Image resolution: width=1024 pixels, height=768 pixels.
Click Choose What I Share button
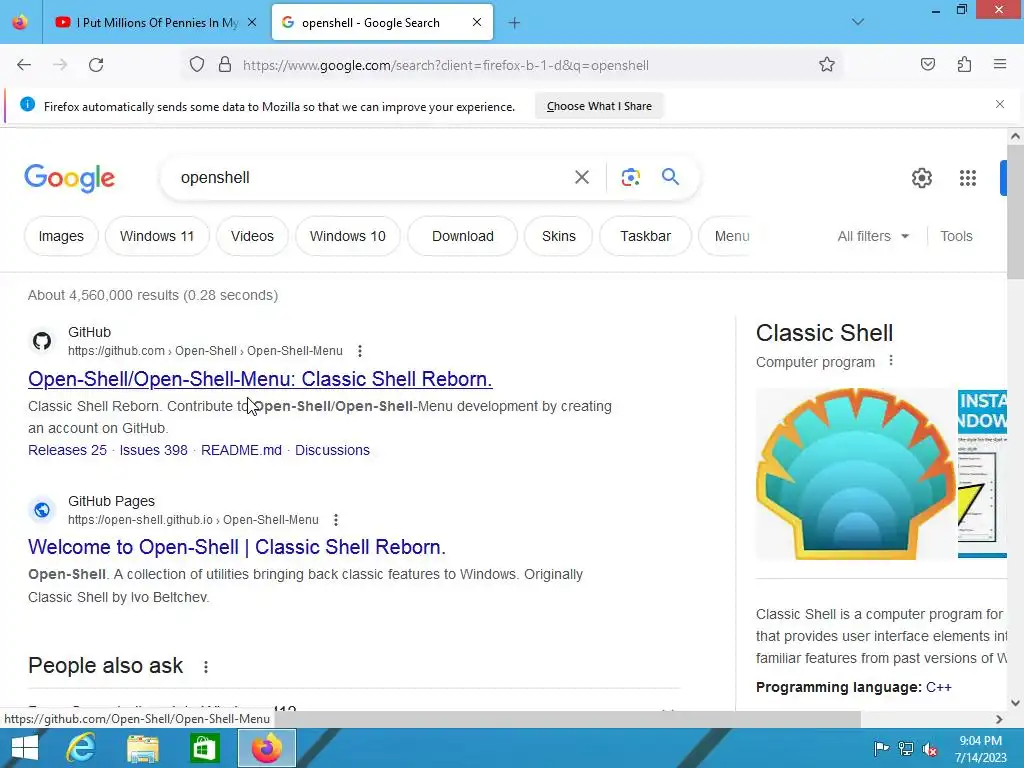pyautogui.click(x=599, y=106)
